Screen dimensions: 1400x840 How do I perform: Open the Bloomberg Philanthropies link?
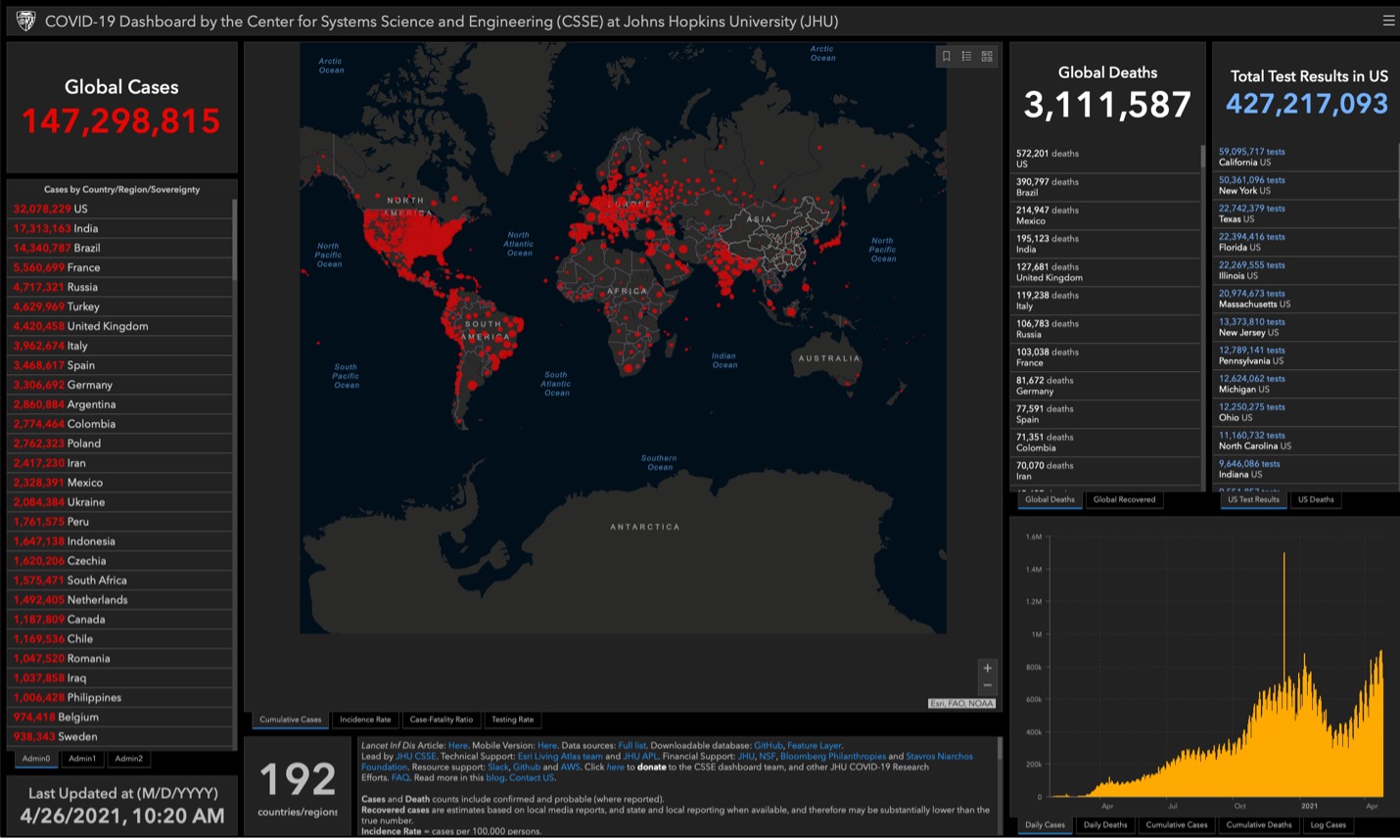coord(832,757)
